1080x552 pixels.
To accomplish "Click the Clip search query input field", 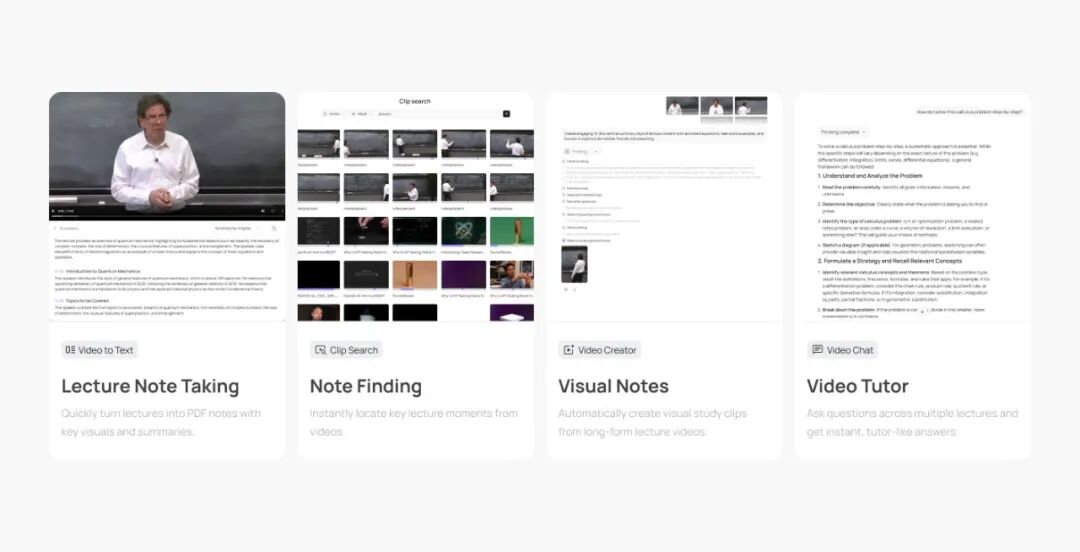I will coord(437,114).
